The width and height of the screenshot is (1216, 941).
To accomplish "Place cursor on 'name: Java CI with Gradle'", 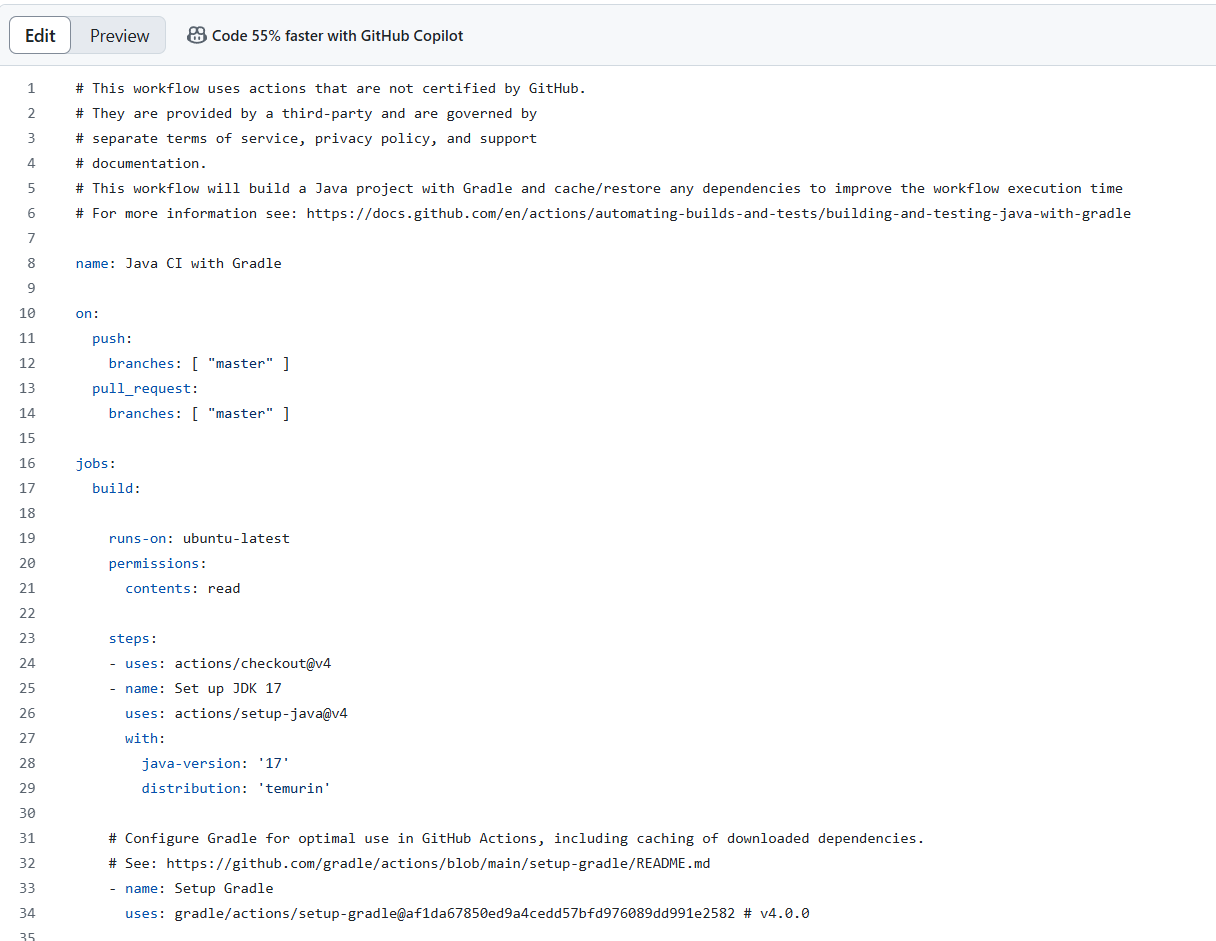I will click(179, 263).
